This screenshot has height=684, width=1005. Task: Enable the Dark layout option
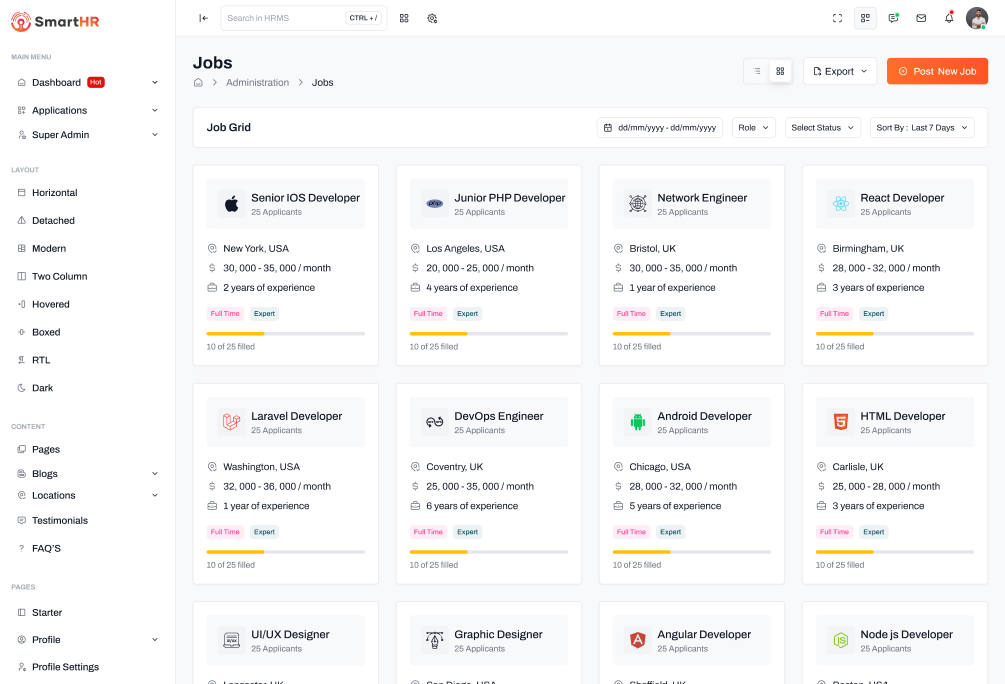[41, 388]
